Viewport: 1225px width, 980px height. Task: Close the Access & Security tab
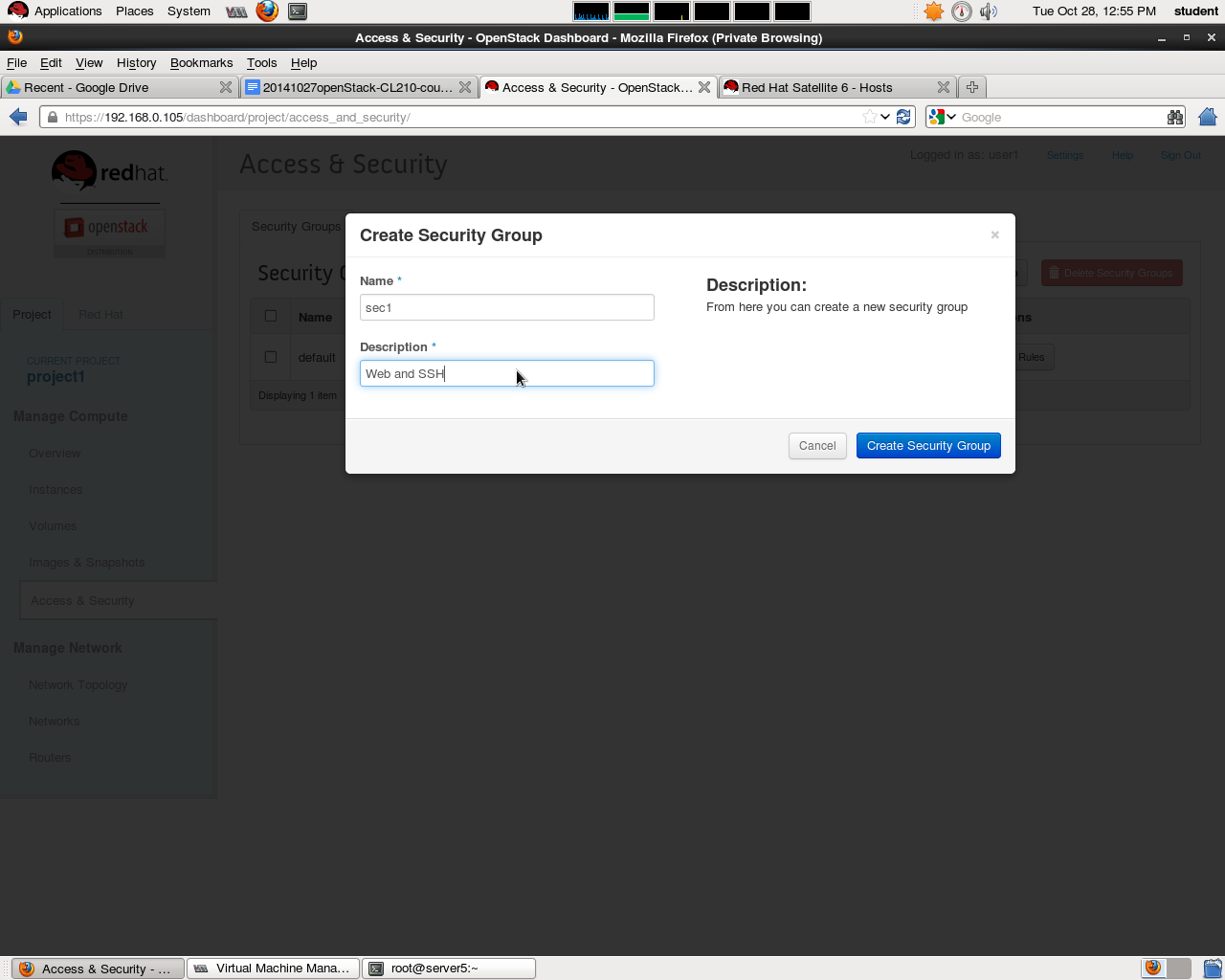704,87
